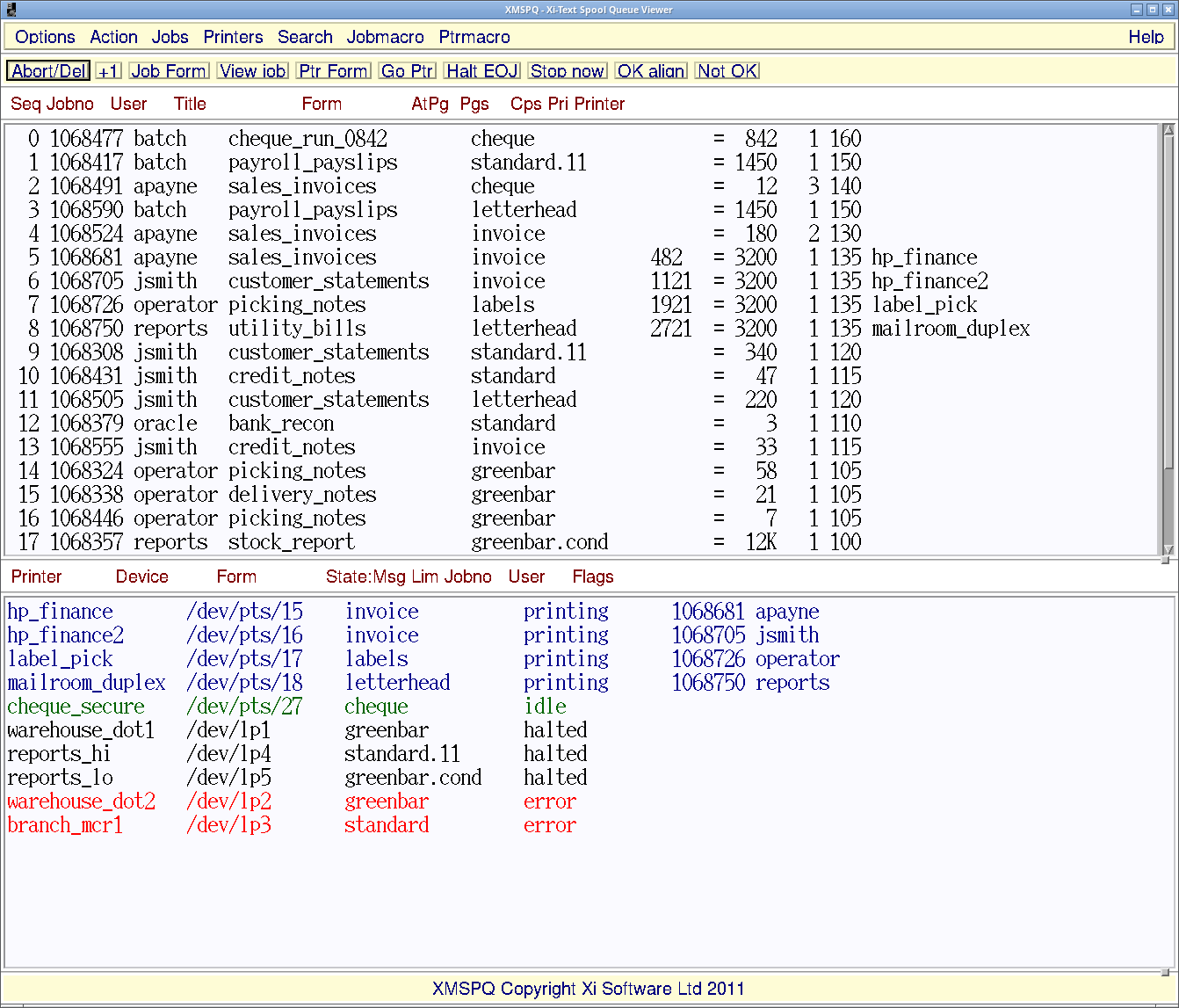Click the OK align button
The height and width of the screenshot is (1008, 1179).
pos(650,71)
